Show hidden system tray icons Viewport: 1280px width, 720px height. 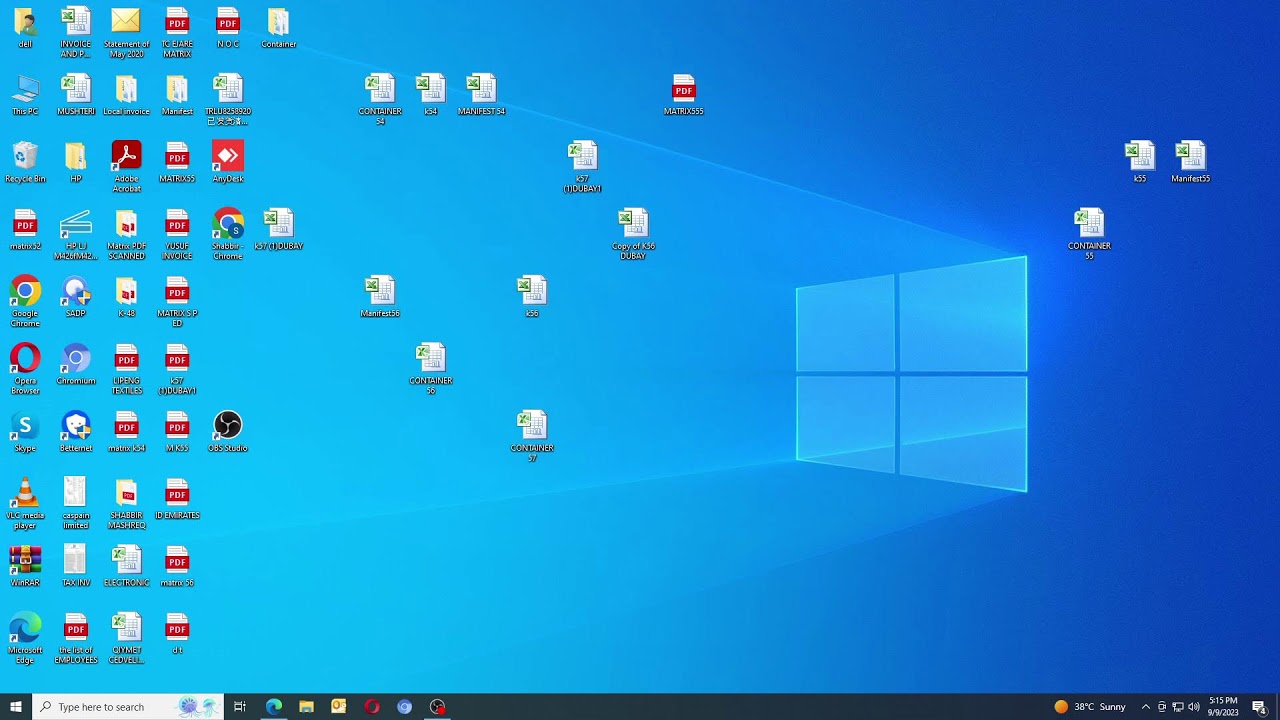pos(1146,707)
